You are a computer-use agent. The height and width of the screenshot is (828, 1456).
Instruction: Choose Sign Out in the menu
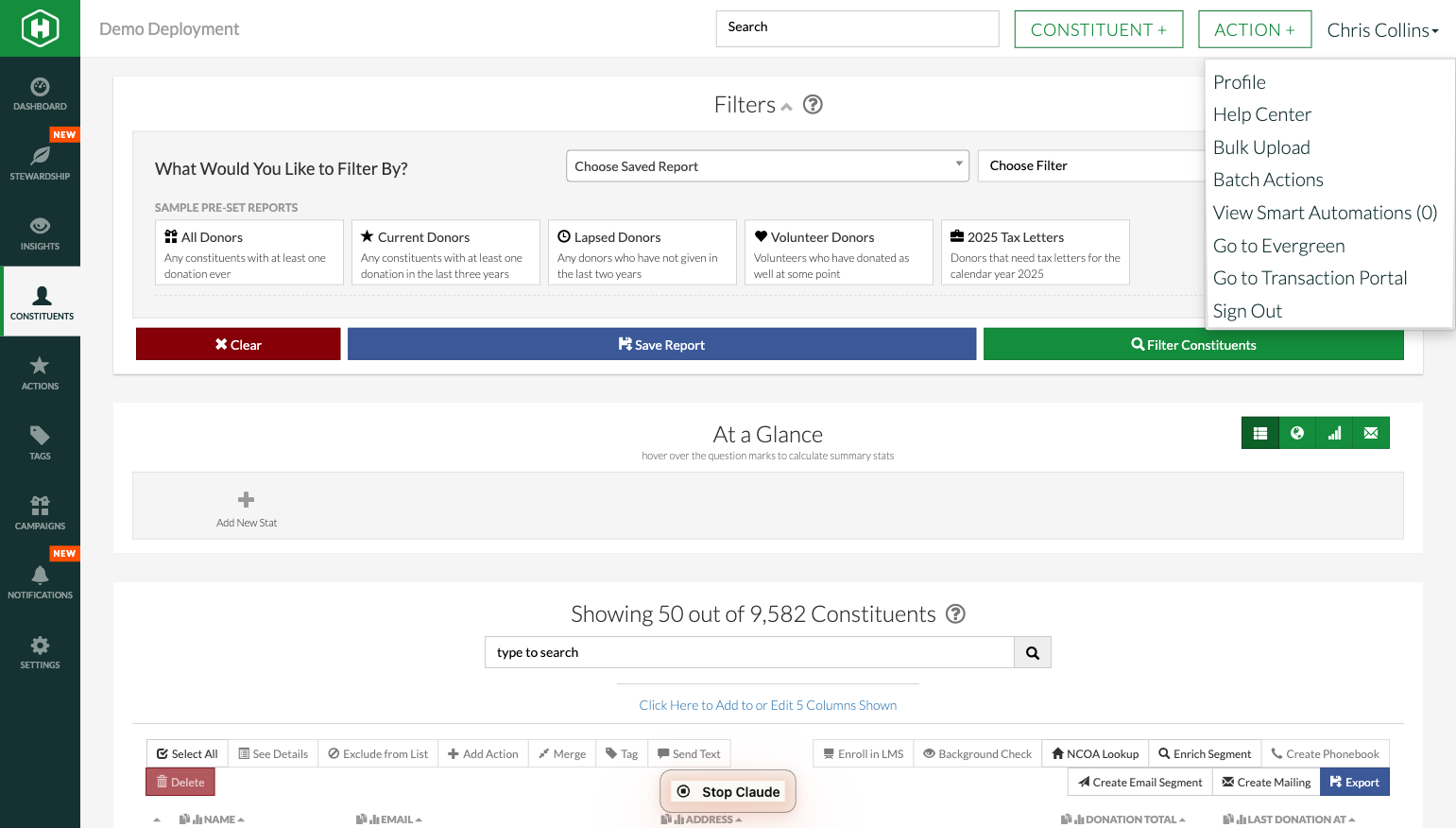point(1247,311)
